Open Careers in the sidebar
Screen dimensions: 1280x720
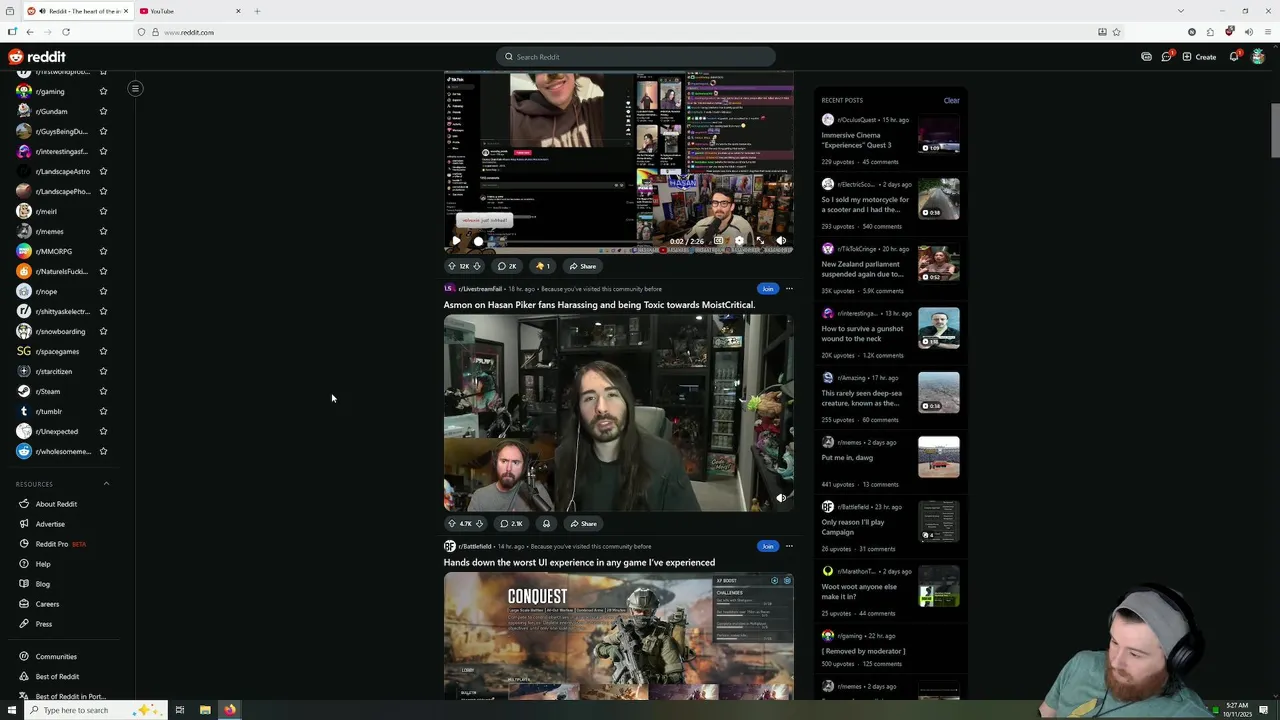pos(47,604)
